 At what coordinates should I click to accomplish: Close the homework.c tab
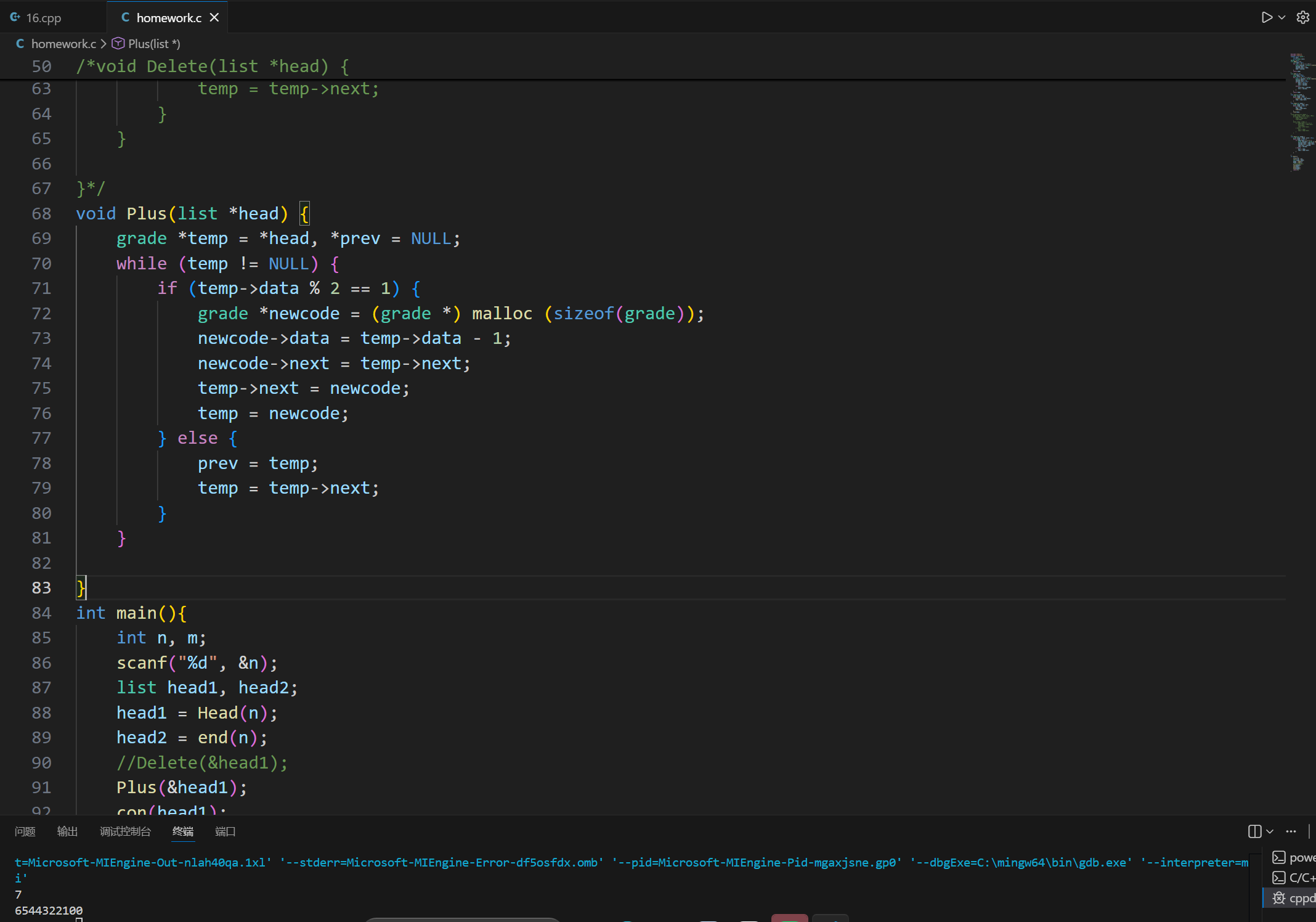tap(214, 17)
